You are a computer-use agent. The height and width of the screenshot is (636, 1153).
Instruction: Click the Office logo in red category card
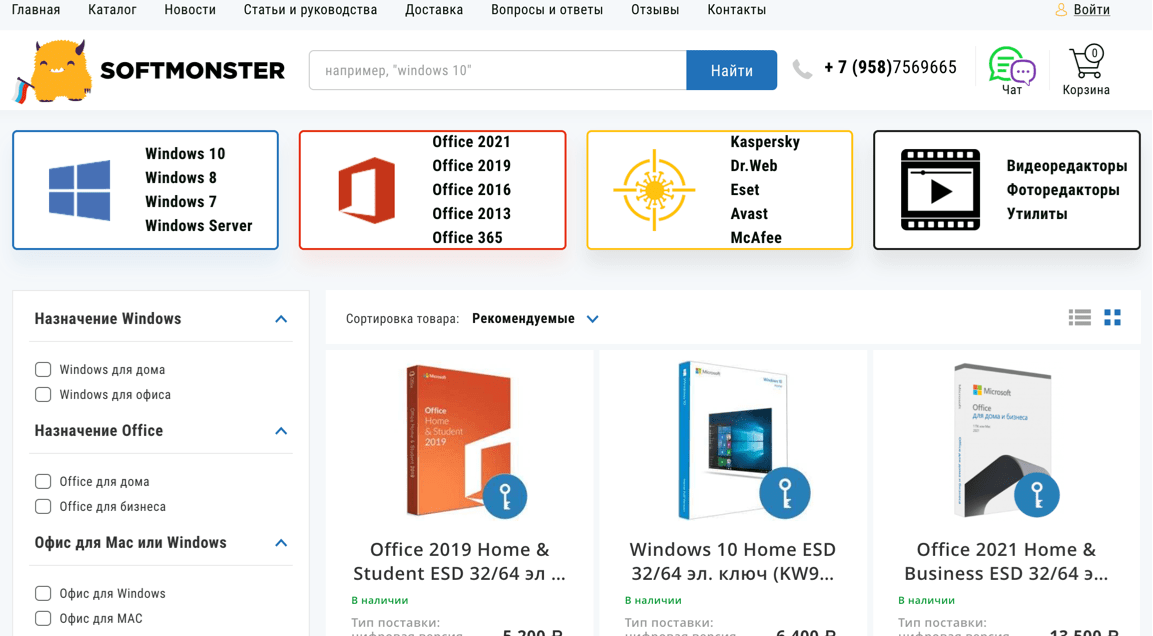[x=366, y=190]
